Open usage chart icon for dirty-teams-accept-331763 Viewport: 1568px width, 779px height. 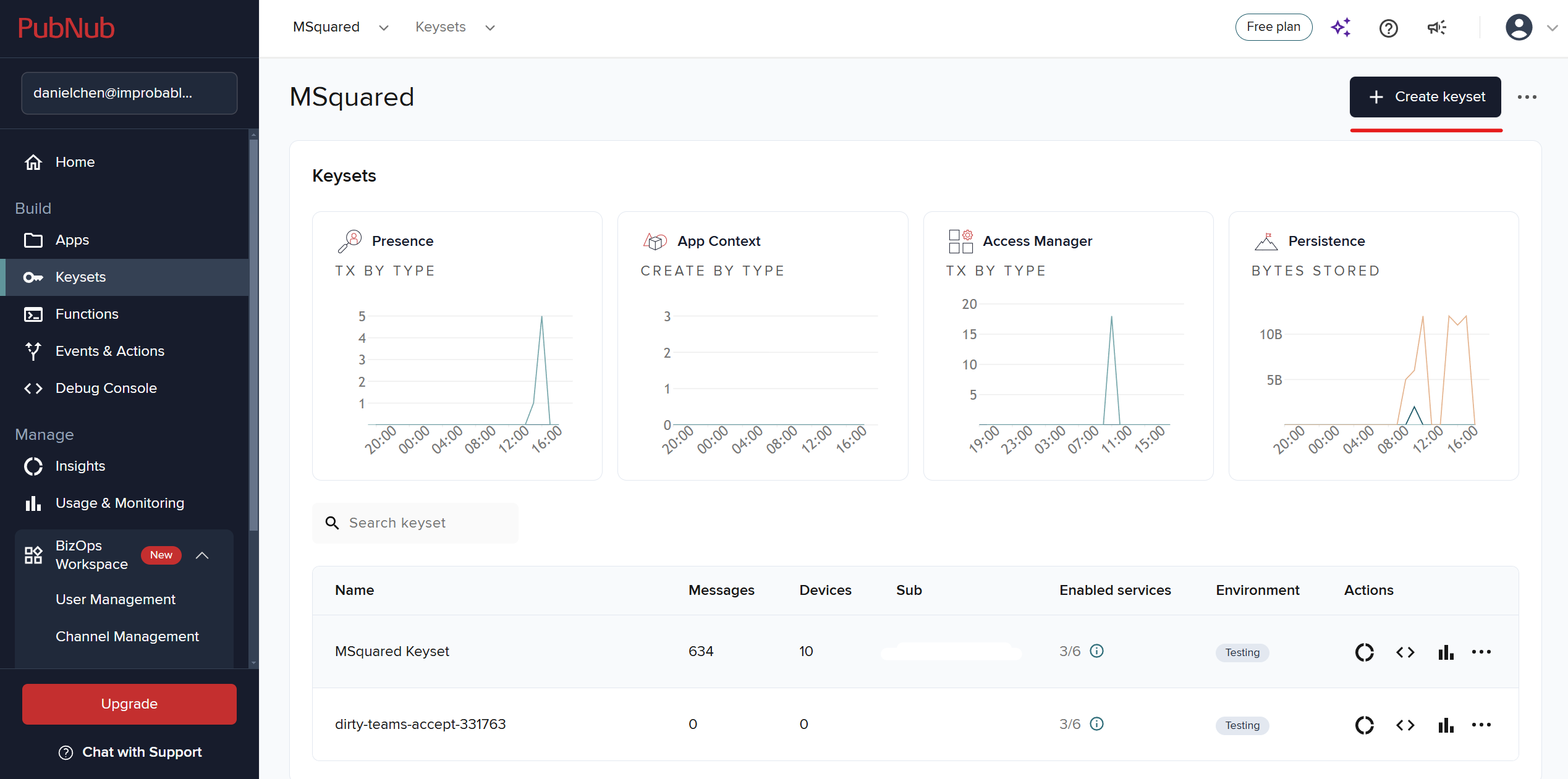(1446, 725)
